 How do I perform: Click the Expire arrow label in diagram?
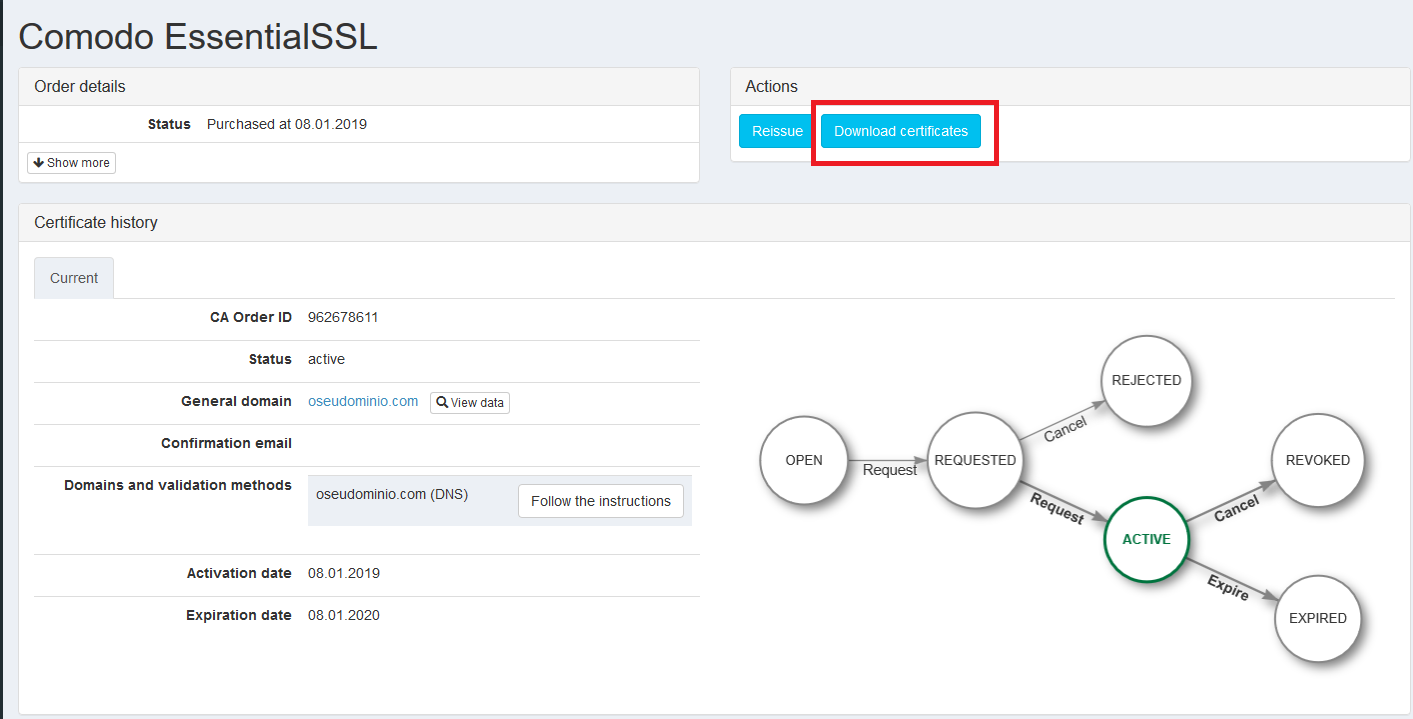click(1227, 587)
